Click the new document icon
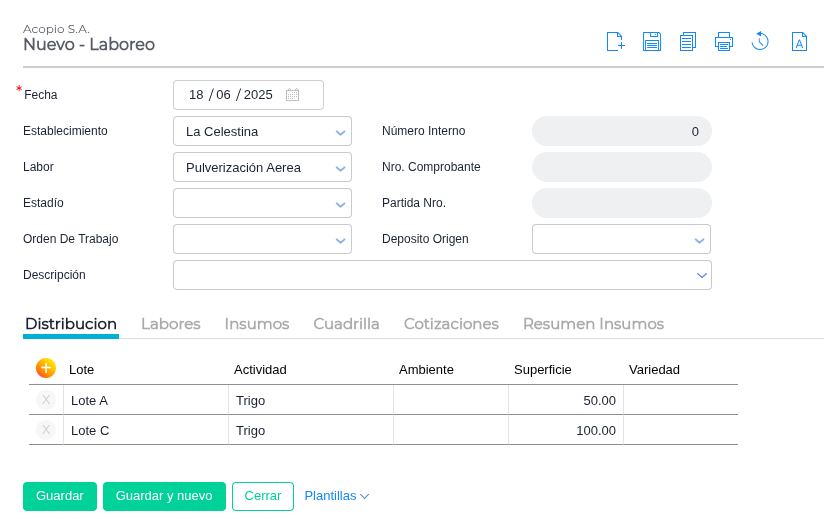 615,42
